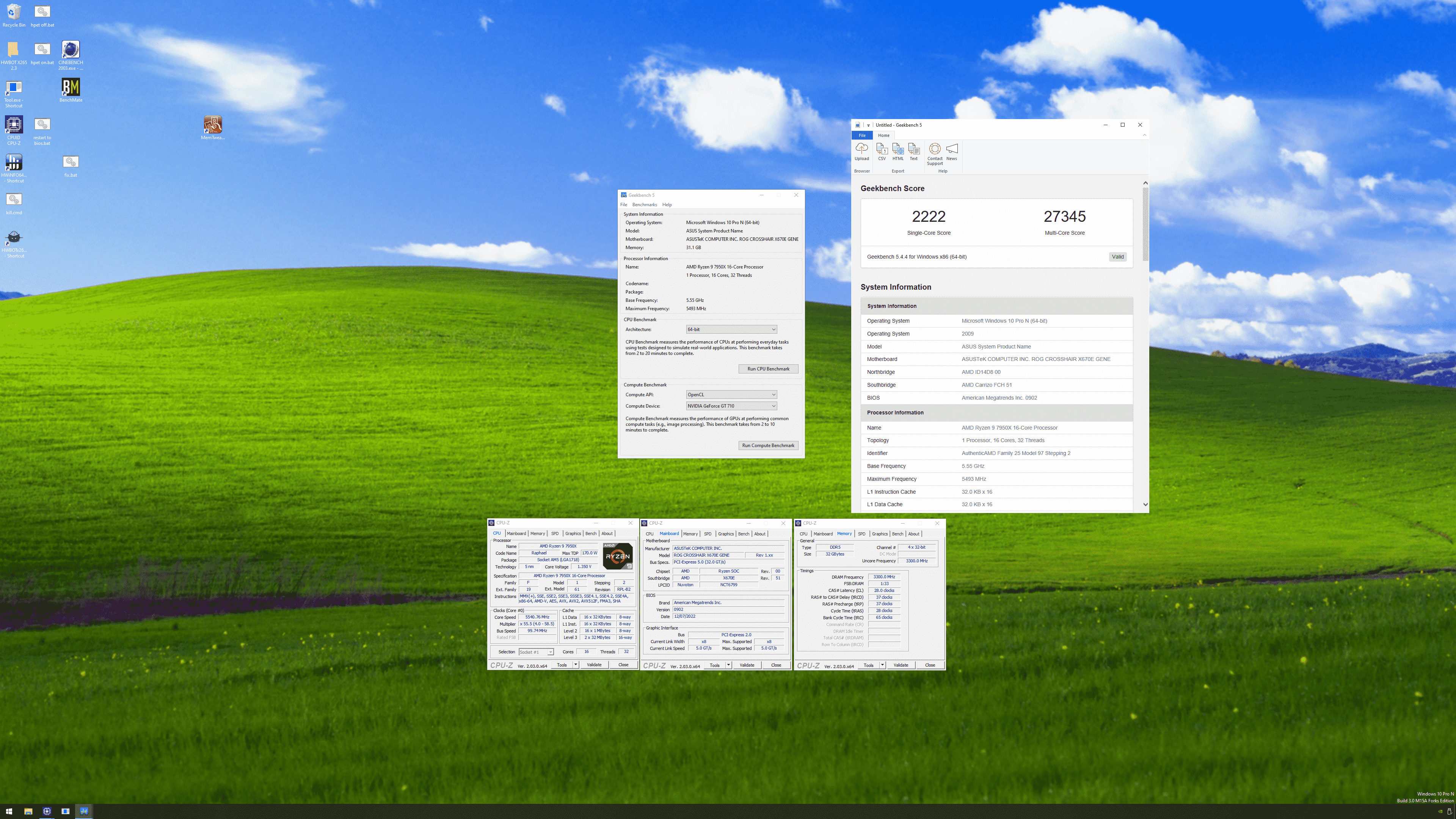The image size is (1456, 819).
Task: Select the BenchMate desktop icon
Action: pos(71,91)
